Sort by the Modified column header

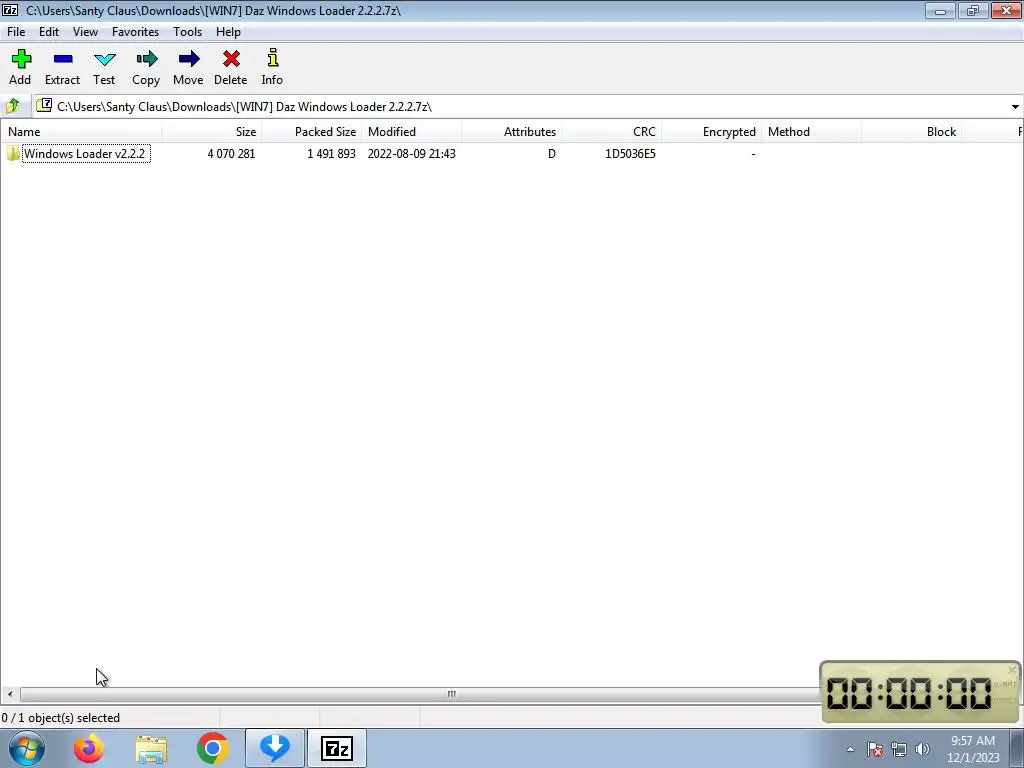411,131
